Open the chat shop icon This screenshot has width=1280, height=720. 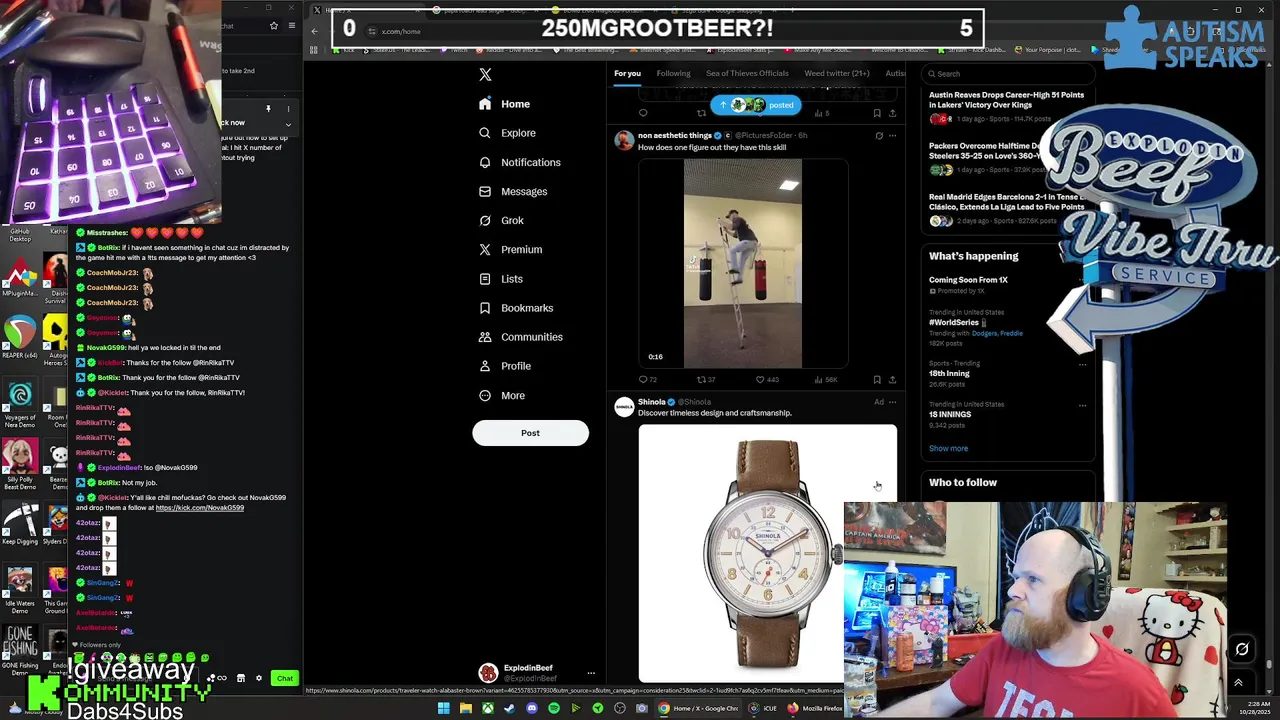pos(240,679)
